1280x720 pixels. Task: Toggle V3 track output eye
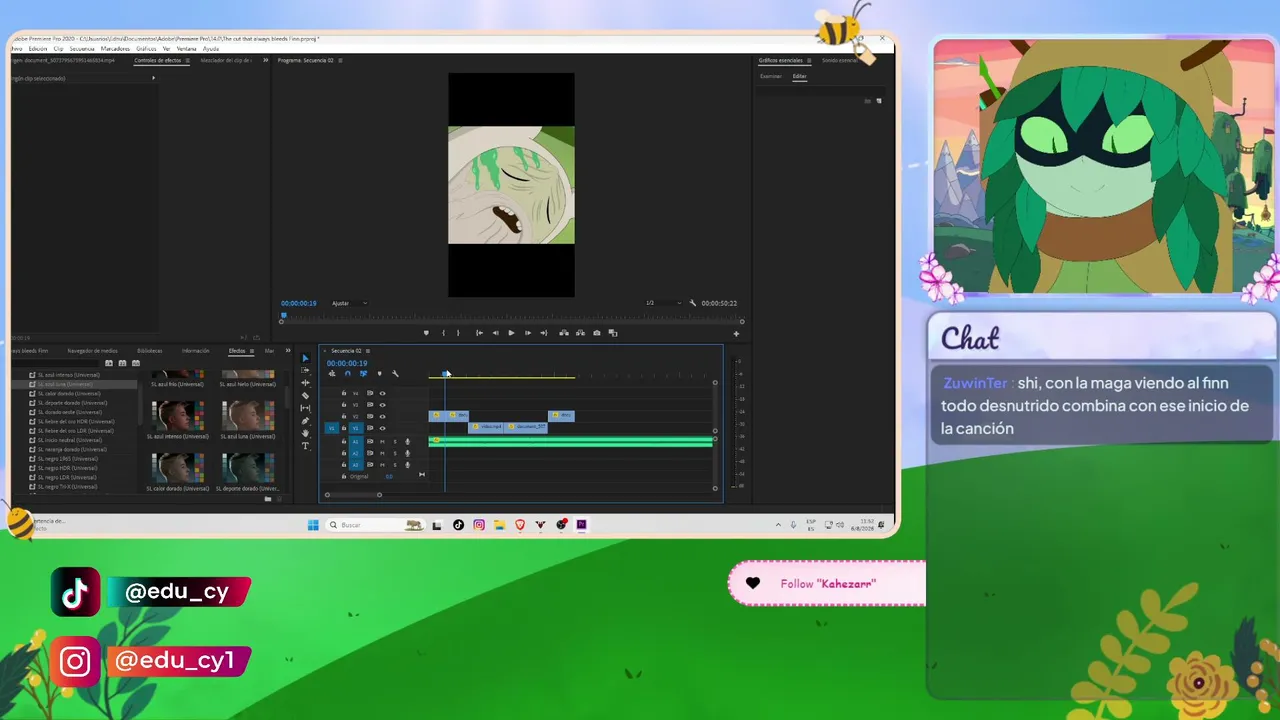click(382, 405)
